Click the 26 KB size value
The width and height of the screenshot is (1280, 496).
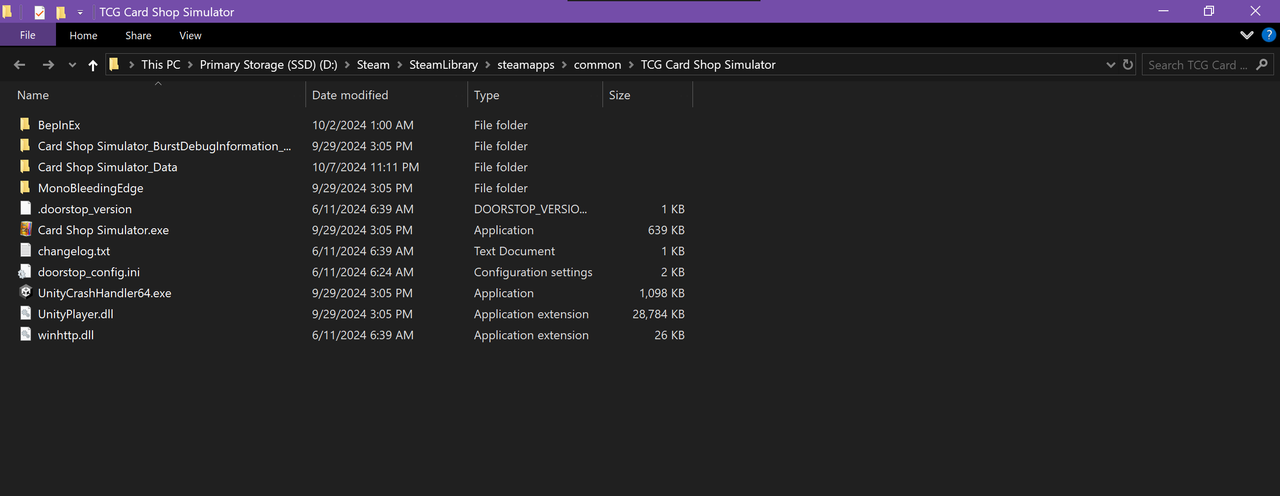coord(670,335)
